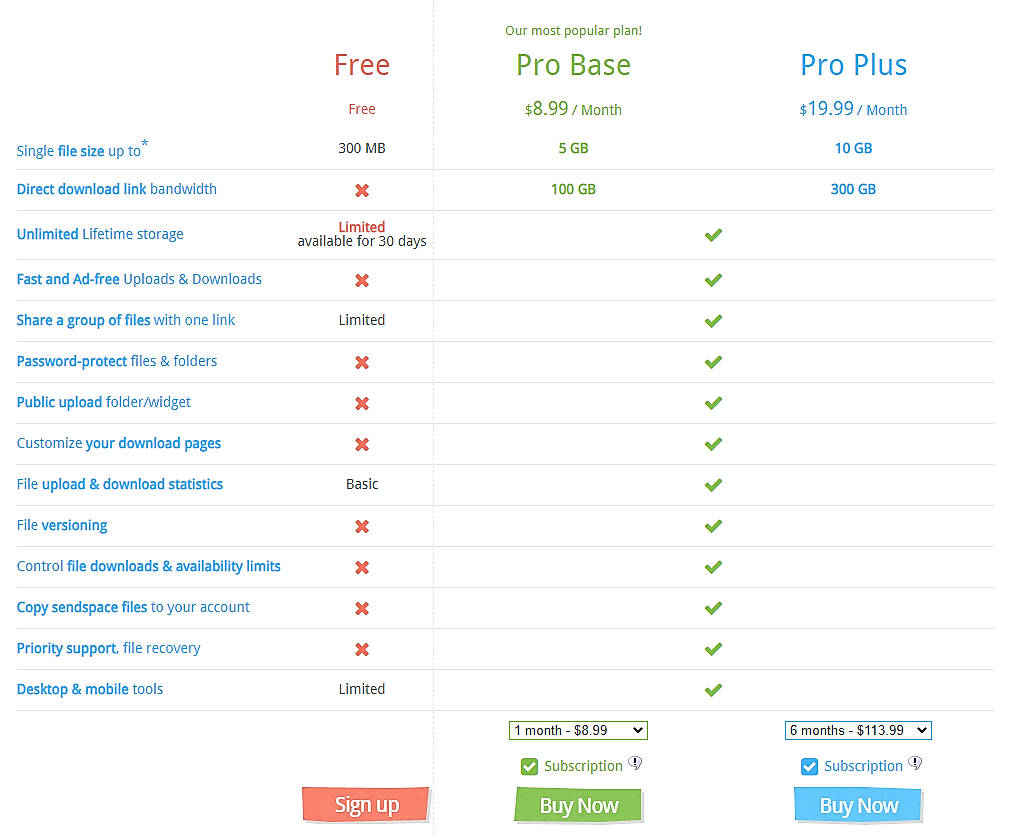Disable the Pro Plus Subscription checkbox
The height and width of the screenshot is (837, 1009).
pos(808,766)
